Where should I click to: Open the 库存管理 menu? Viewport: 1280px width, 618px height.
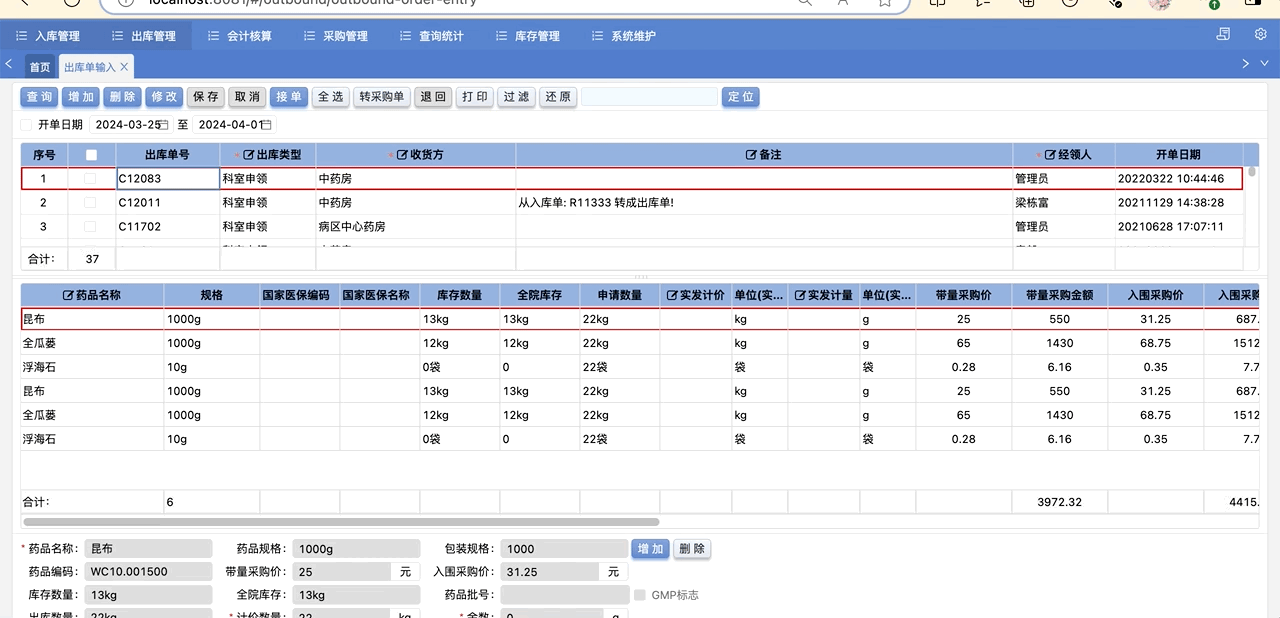(528, 36)
